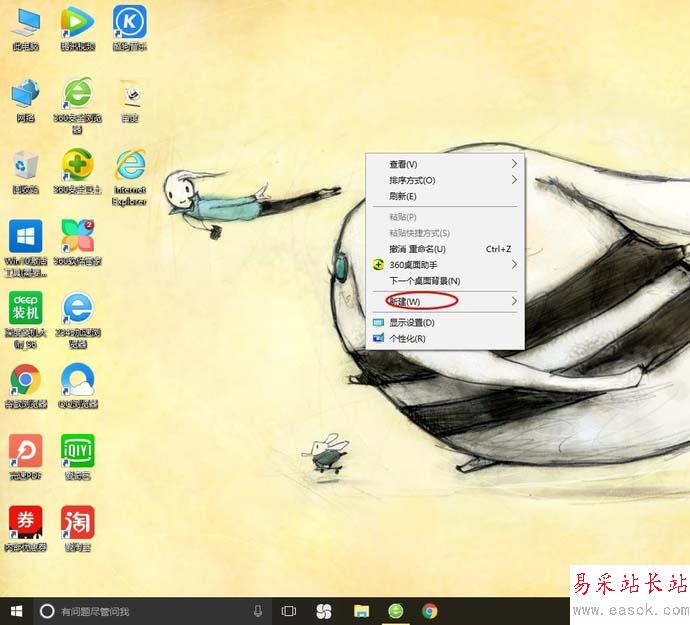This screenshot has height=625, width=690.
Task: Open 个性化(R) Personalize
Action: 445,338
